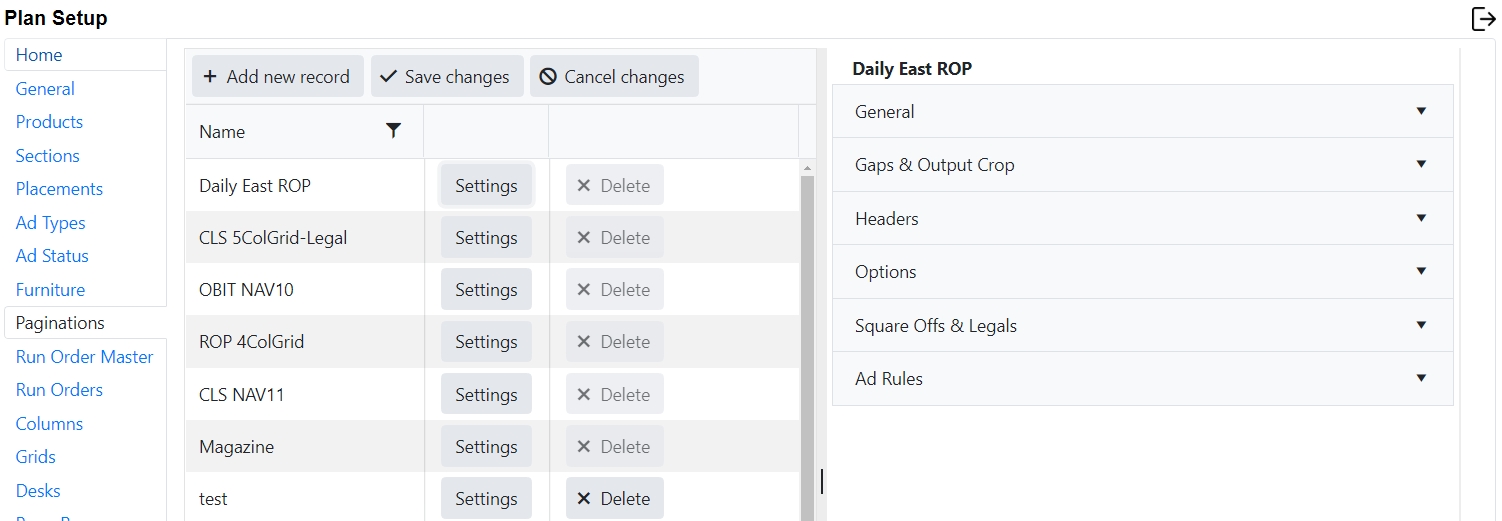Image resolution: width=1502 pixels, height=521 pixels.
Task: Expand Square Offs & Legals section
Action: point(1142,326)
